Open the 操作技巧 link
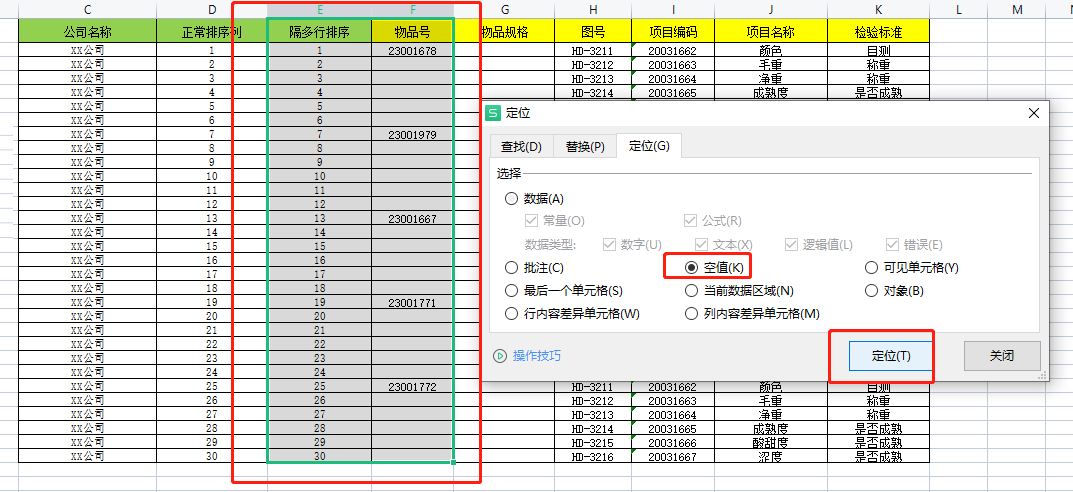Image resolution: width=1073 pixels, height=492 pixels. coord(537,356)
